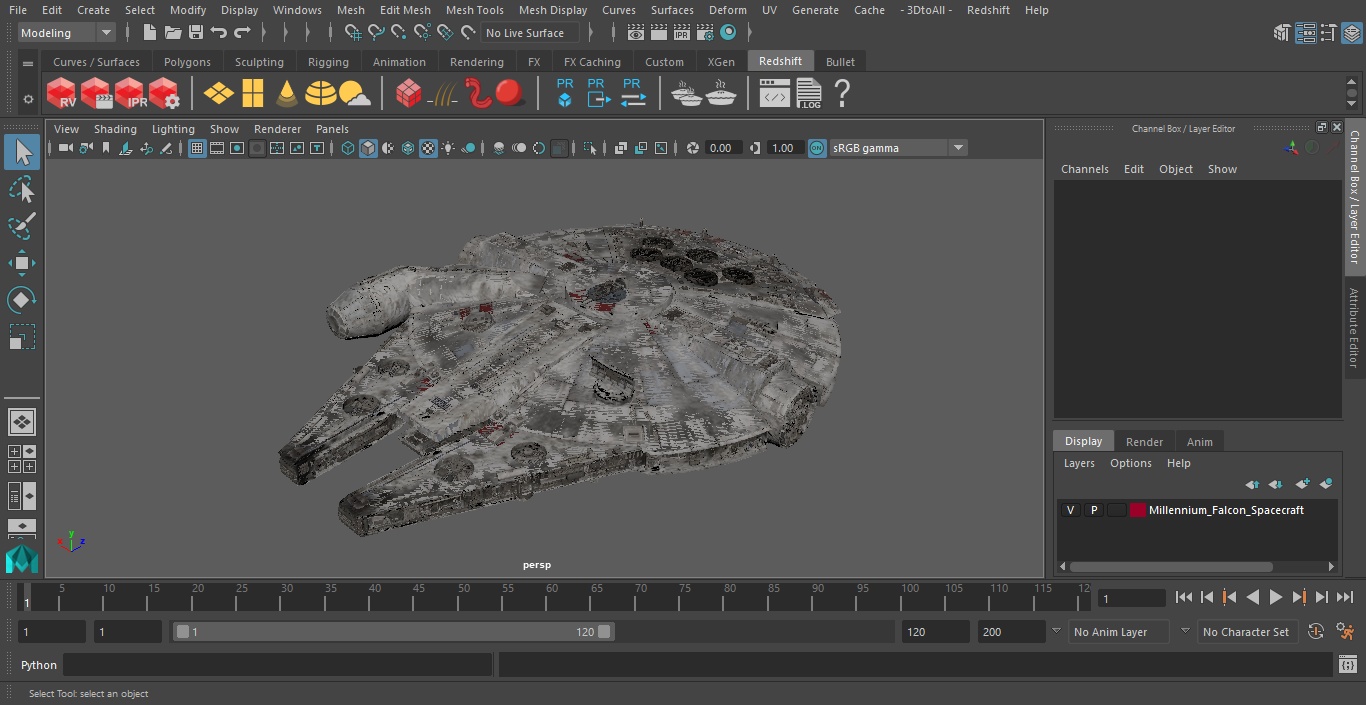Toggle use all lights bulb icon
The image size is (1366, 705).
[x=448, y=148]
